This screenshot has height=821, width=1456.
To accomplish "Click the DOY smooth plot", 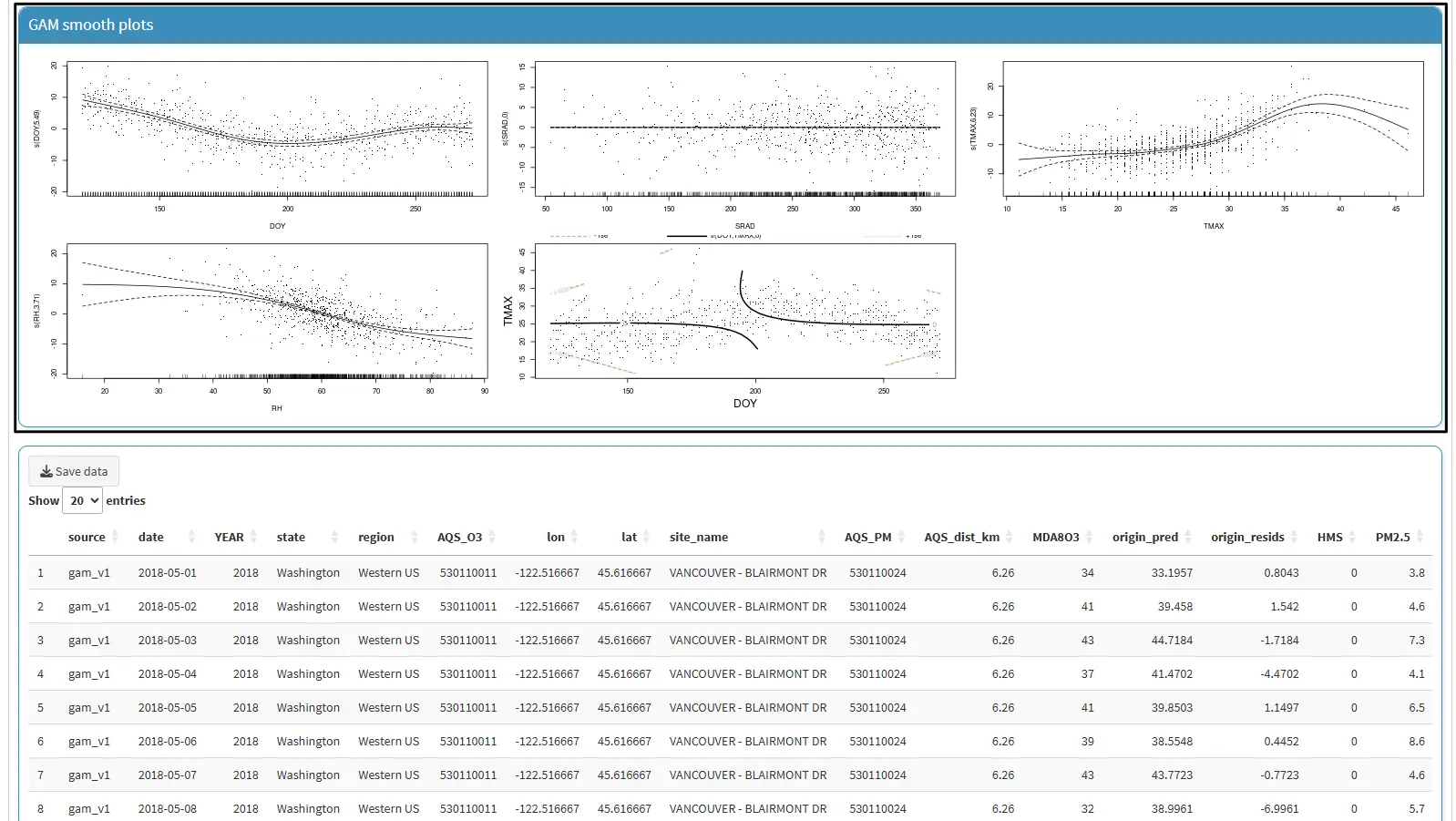I will (277, 129).
